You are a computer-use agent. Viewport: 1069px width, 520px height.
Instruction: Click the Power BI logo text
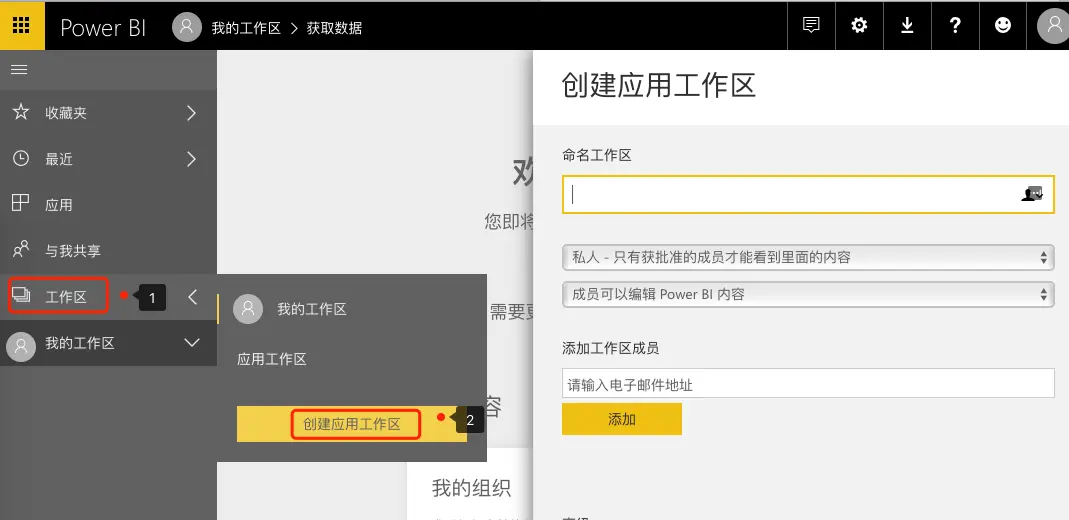click(103, 27)
